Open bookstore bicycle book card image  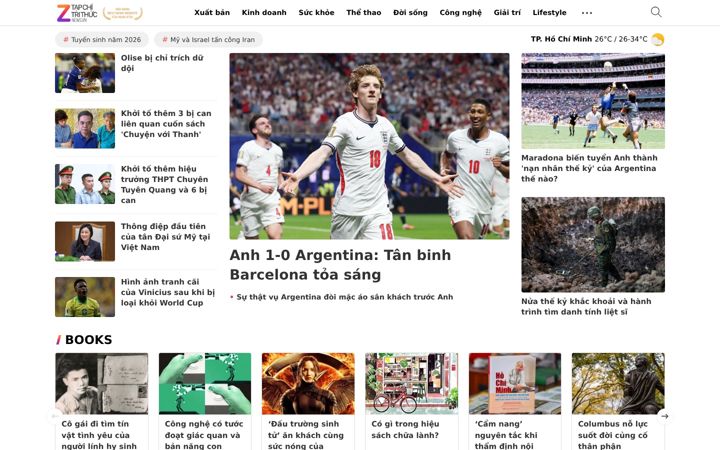coord(411,383)
